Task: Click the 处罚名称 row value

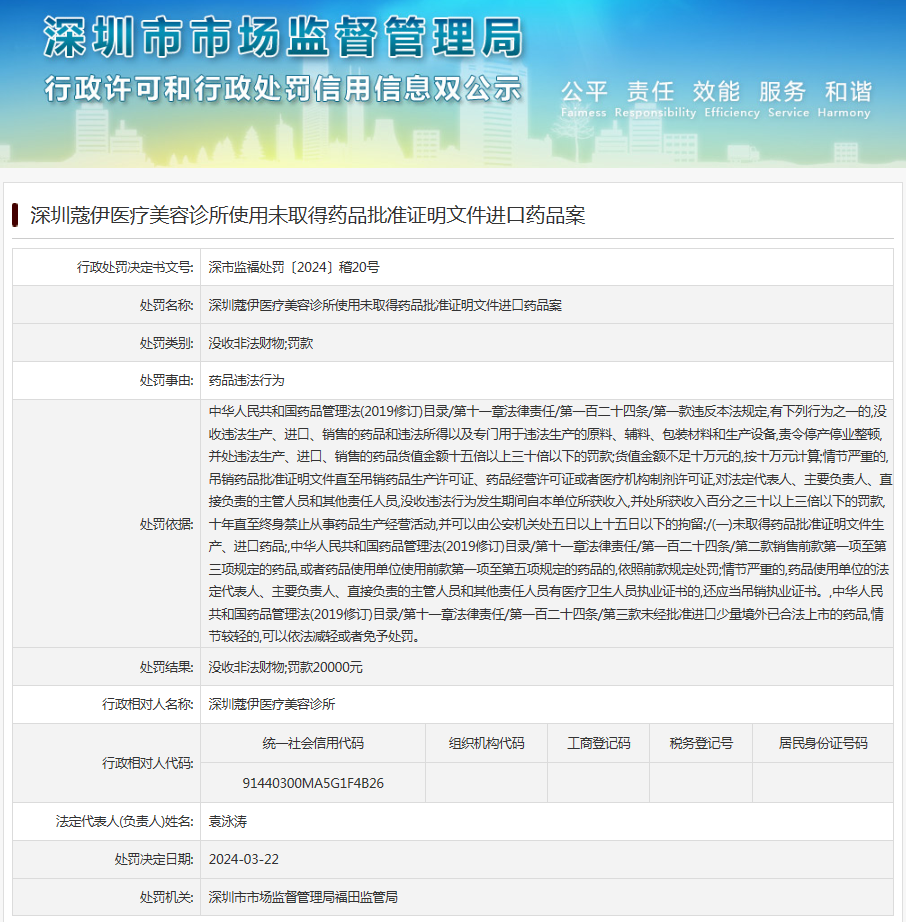Action: pyautogui.click(x=385, y=305)
